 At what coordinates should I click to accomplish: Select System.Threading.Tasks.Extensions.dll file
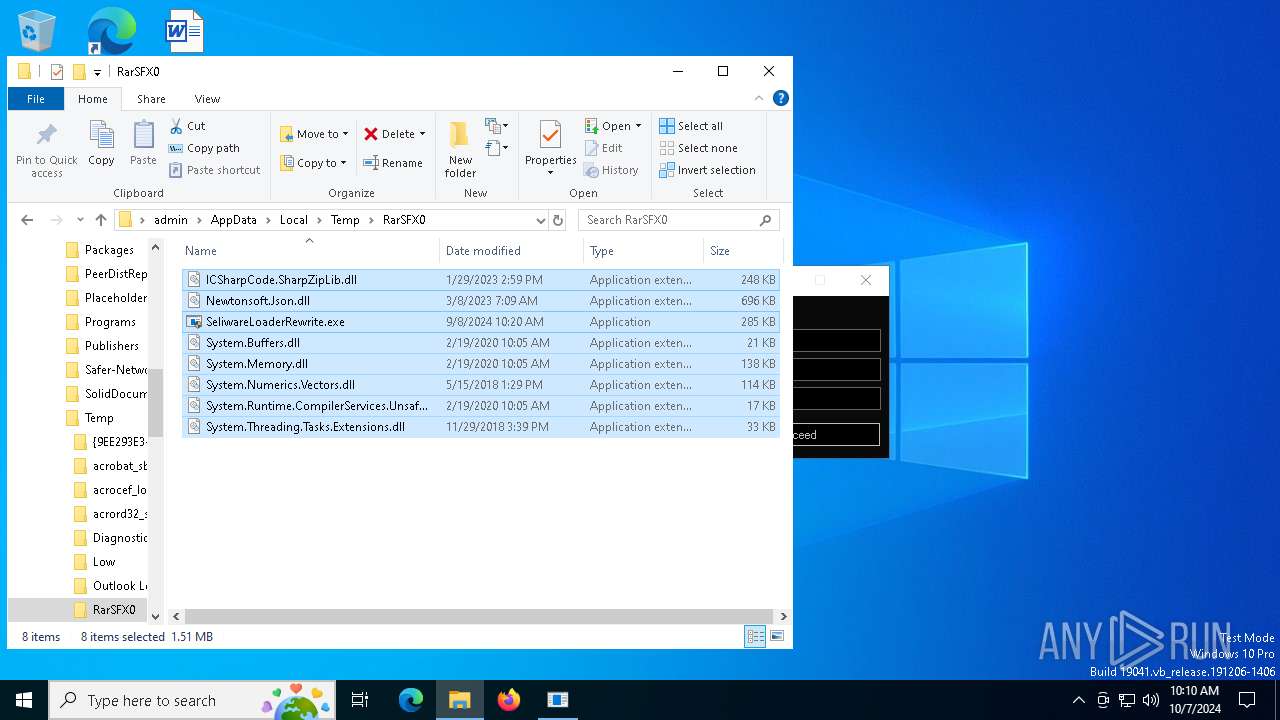[x=480, y=427]
